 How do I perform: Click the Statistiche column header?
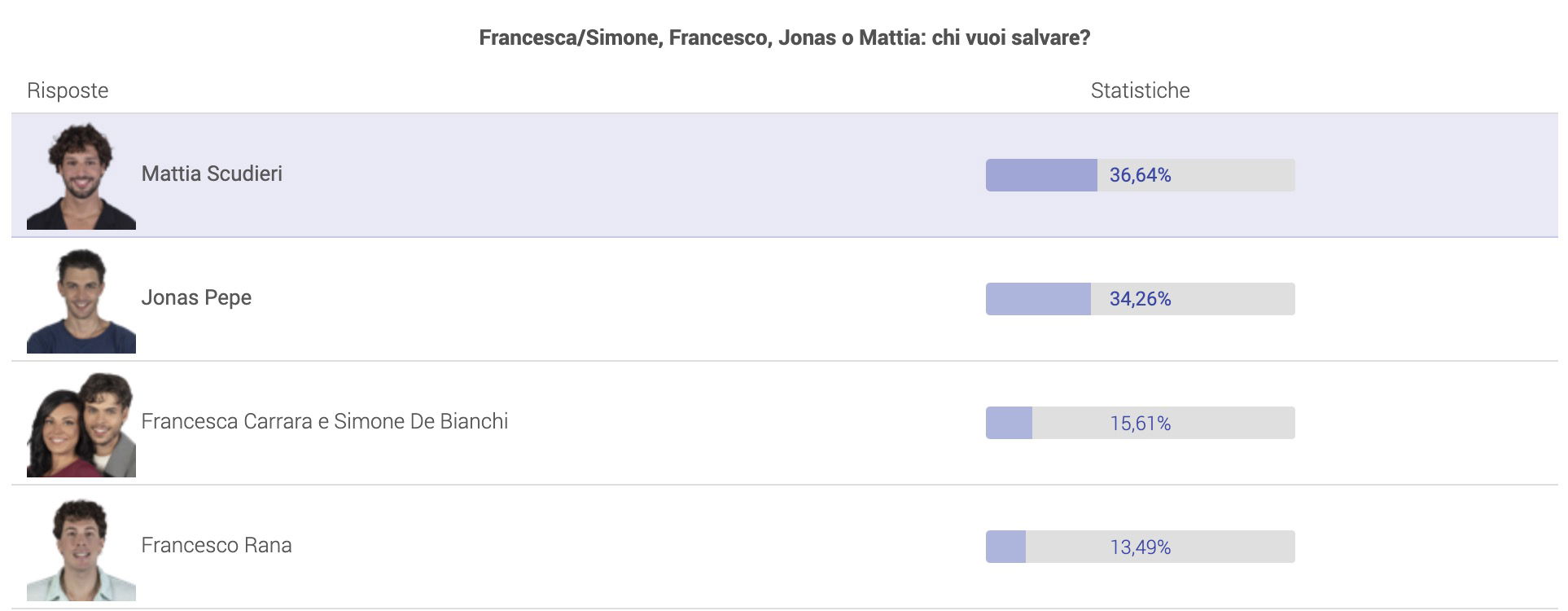click(1140, 90)
